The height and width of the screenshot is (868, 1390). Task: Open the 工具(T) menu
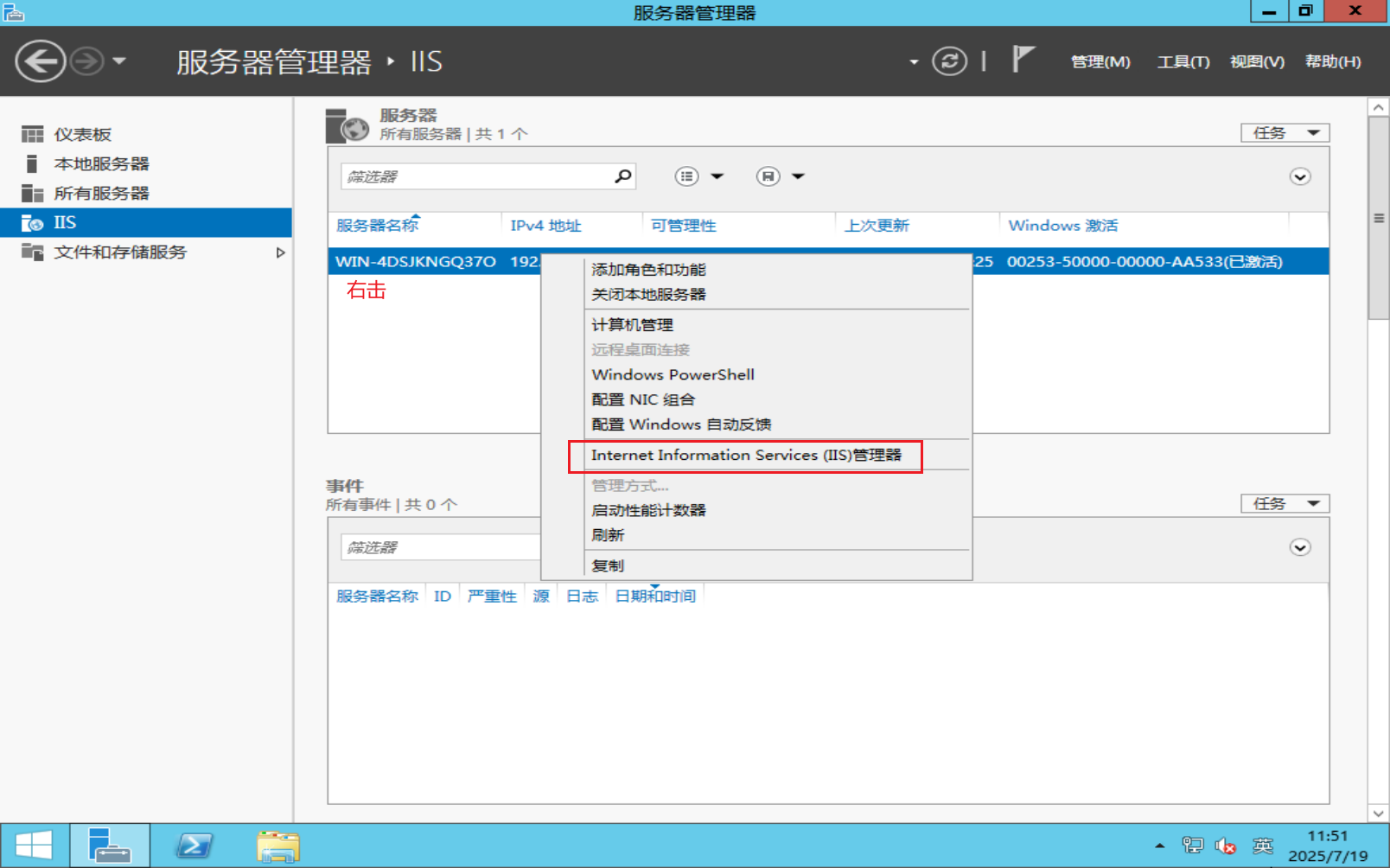click(x=1182, y=61)
